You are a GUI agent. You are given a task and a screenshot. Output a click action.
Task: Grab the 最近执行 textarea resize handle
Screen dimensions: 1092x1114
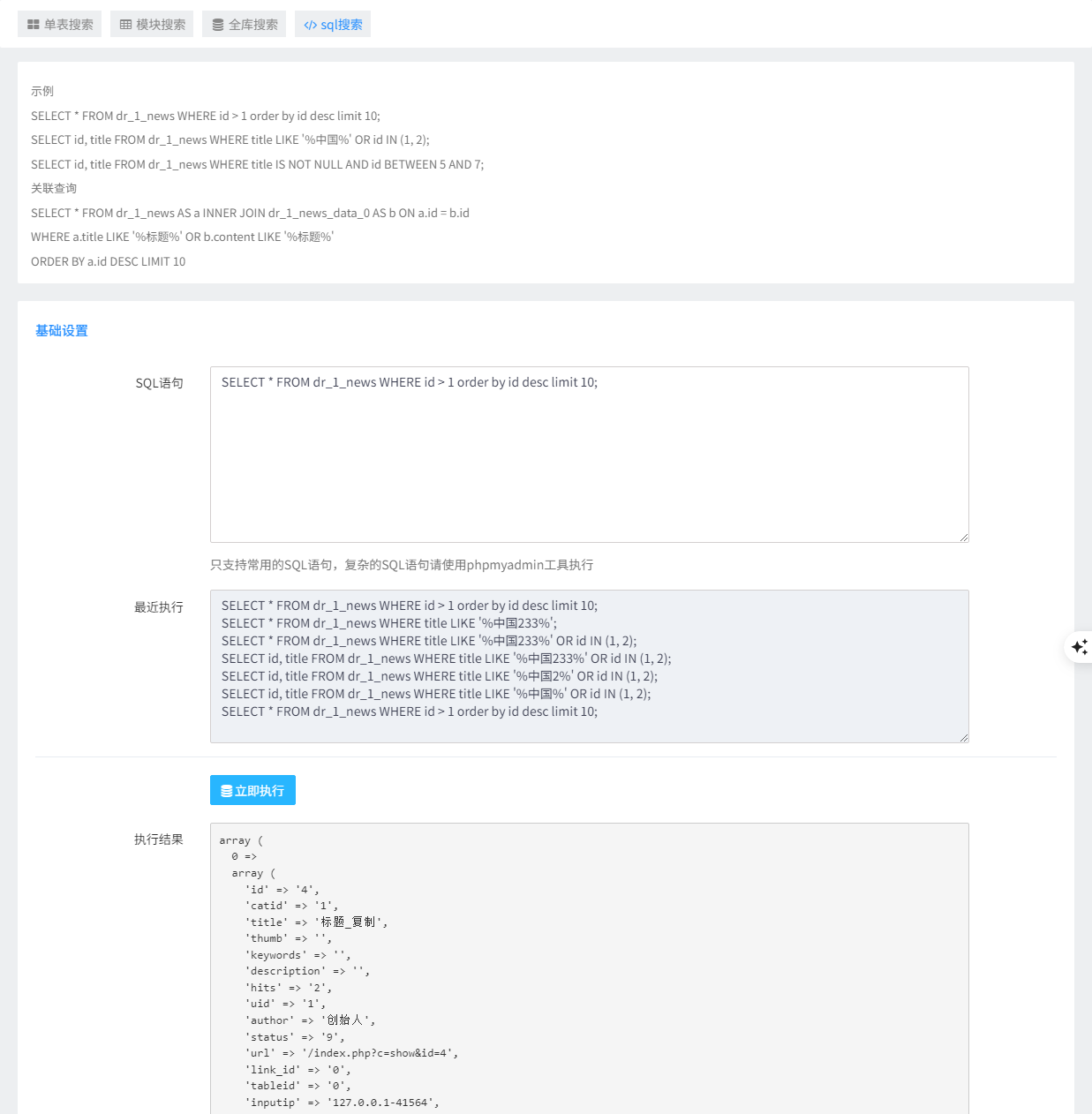pos(963,737)
